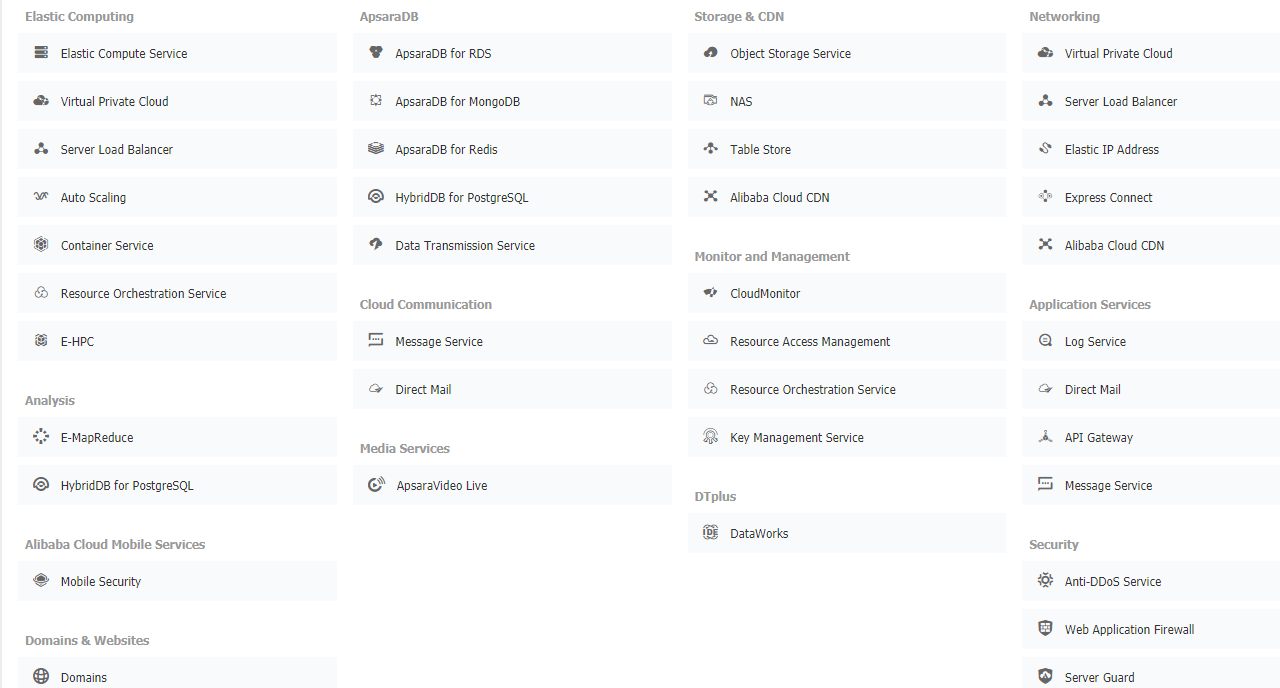Open Server Load Balancer in Elastic Computing
This screenshot has width=1280, height=688.
177,149
